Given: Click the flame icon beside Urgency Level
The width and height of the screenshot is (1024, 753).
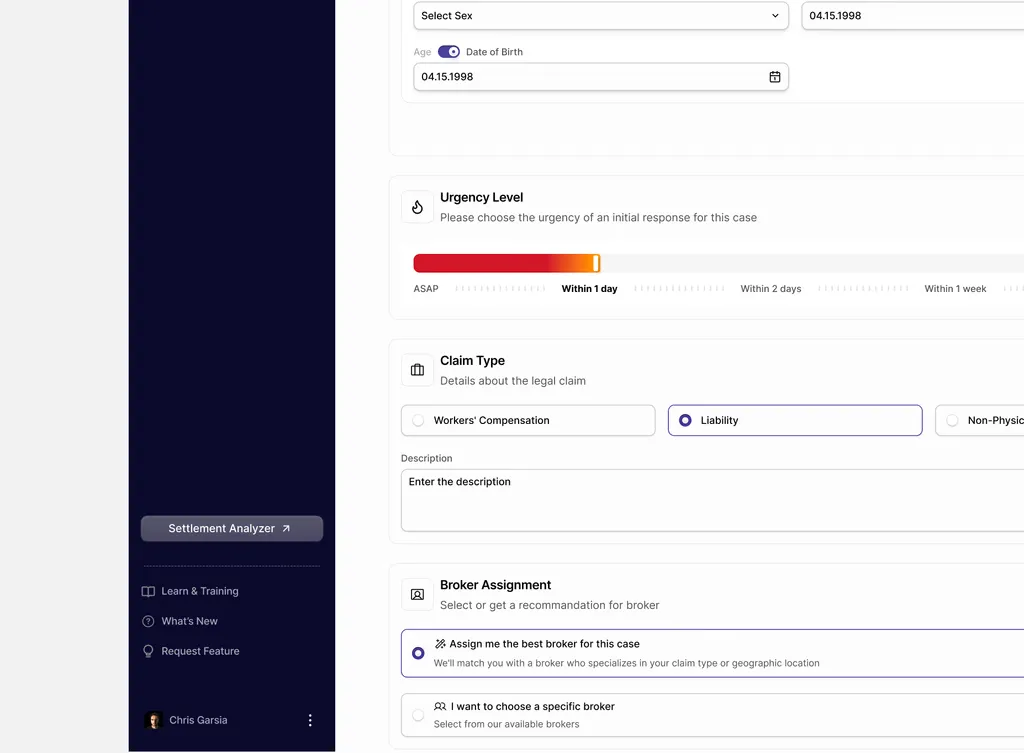Looking at the screenshot, I should pyautogui.click(x=417, y=207).
